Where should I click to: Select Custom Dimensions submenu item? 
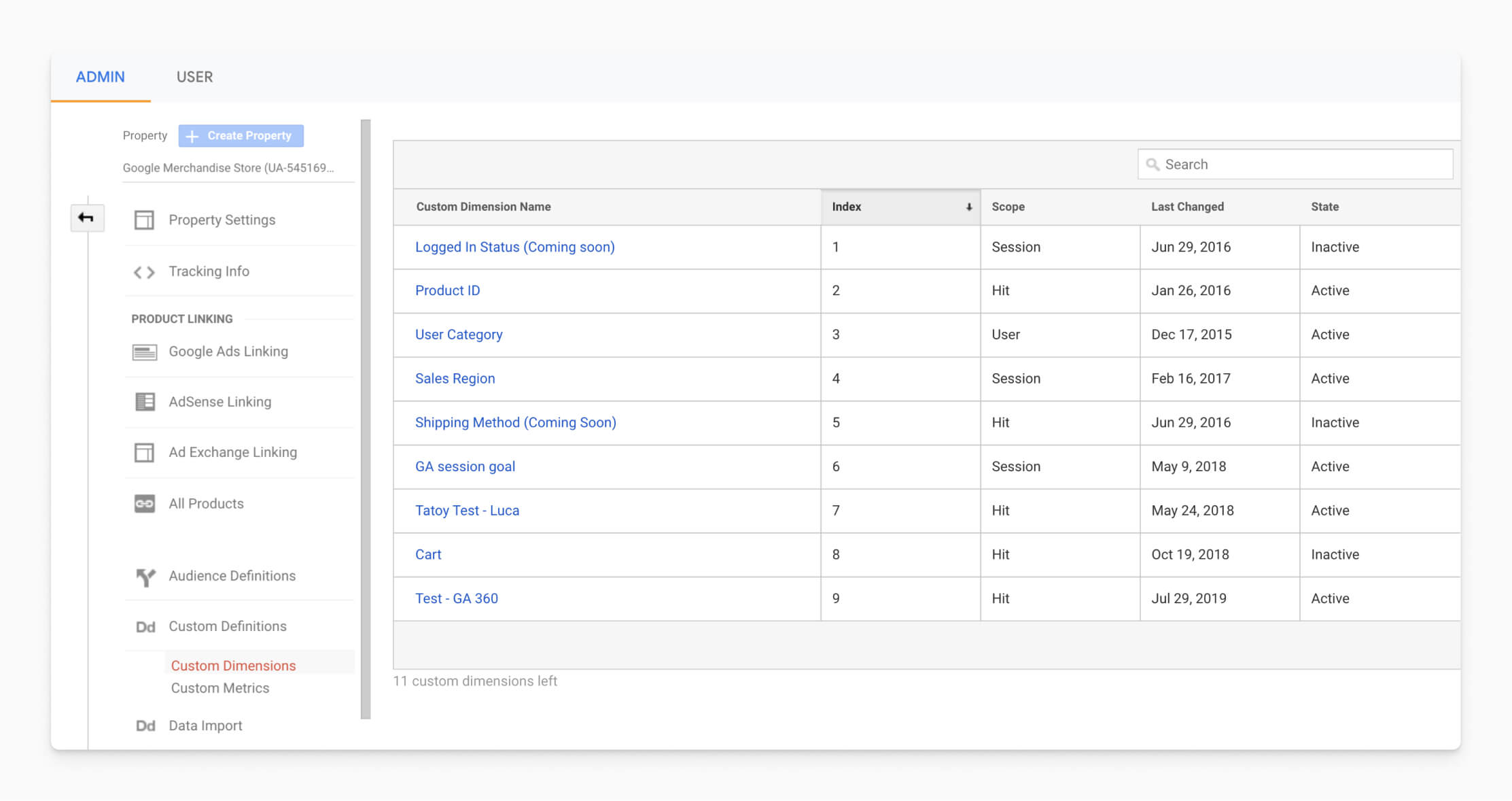[233, 666]
